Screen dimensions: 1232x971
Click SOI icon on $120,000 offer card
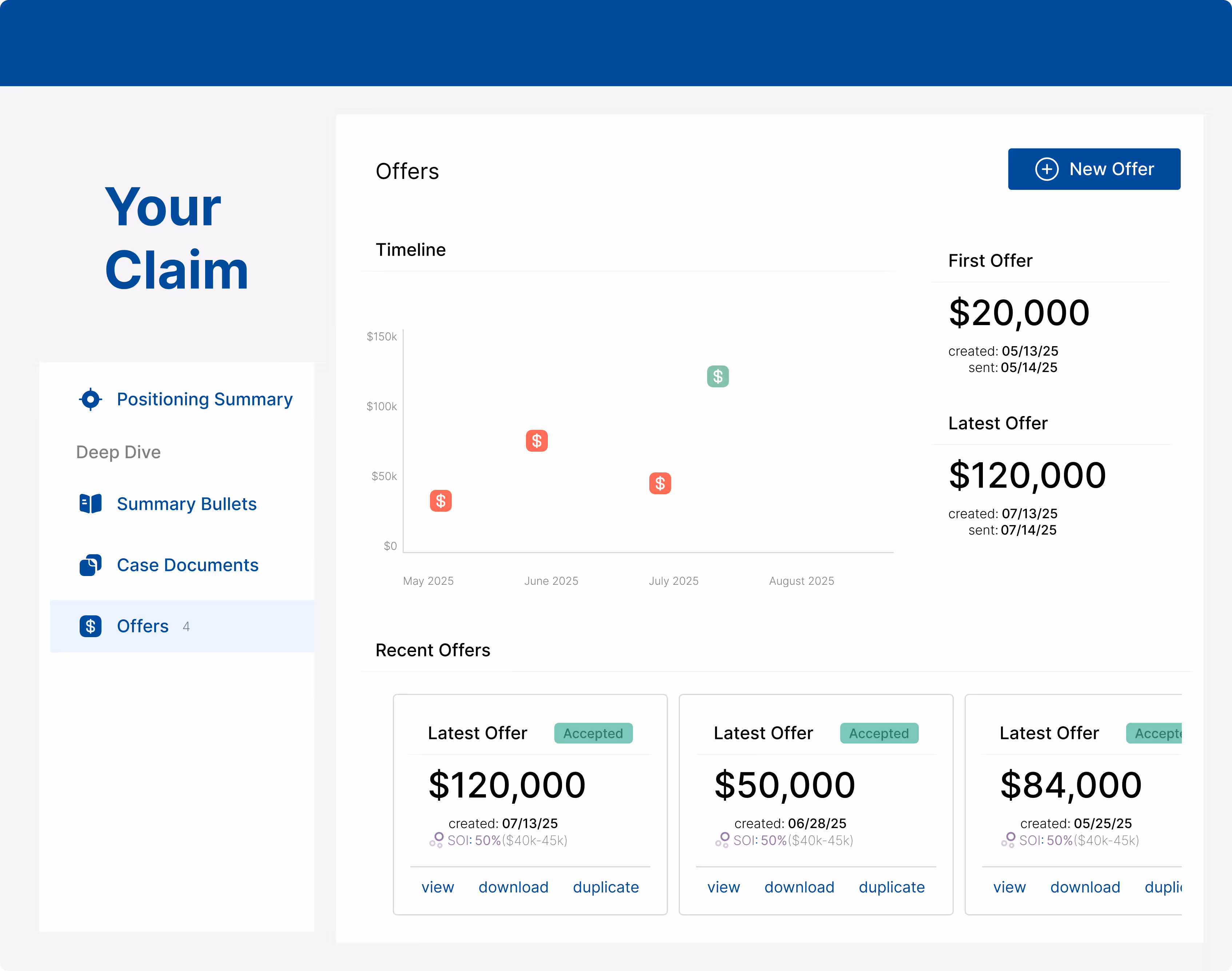point(436,840)
